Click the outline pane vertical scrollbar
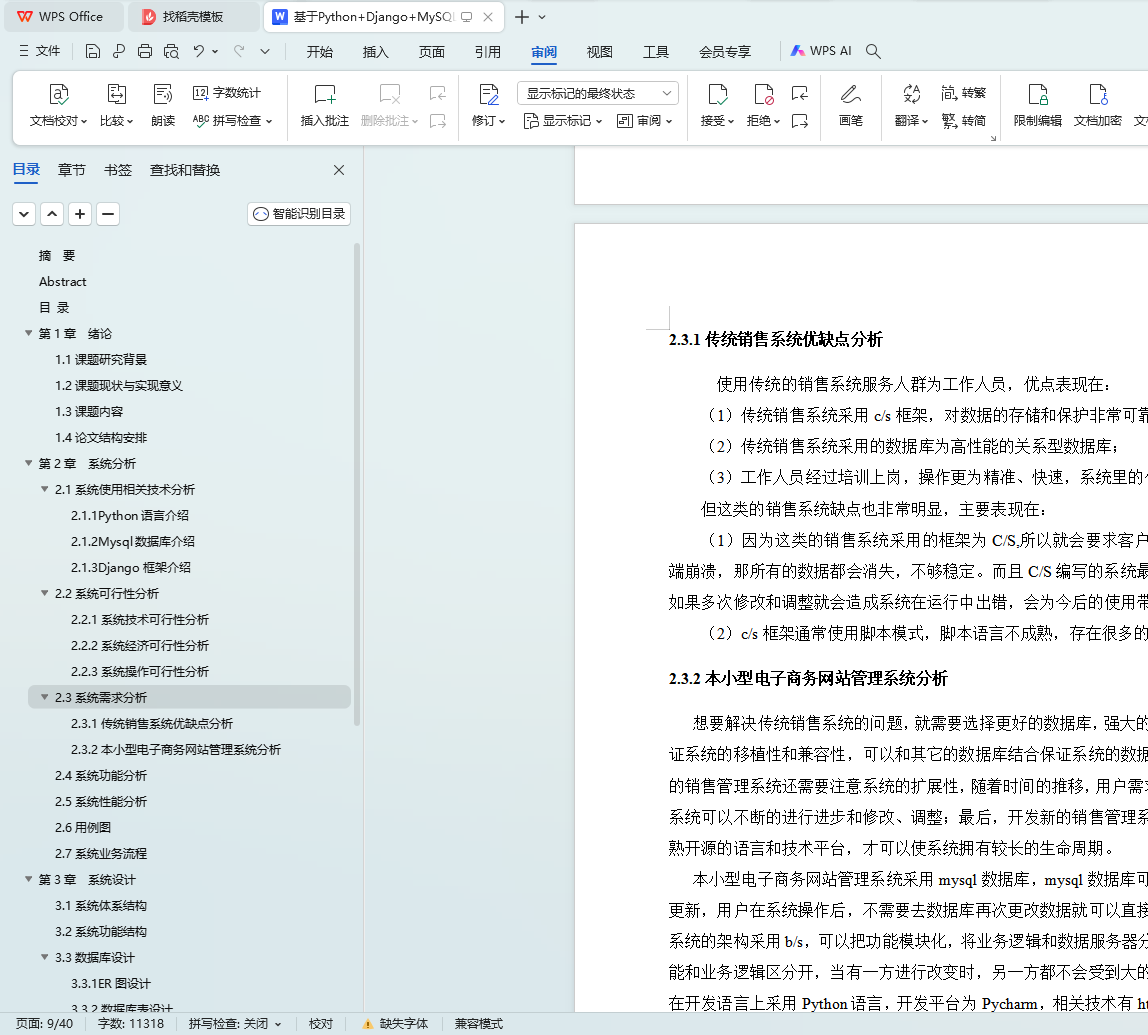This screenshot has height=1035, width=1148. (357, 484)
